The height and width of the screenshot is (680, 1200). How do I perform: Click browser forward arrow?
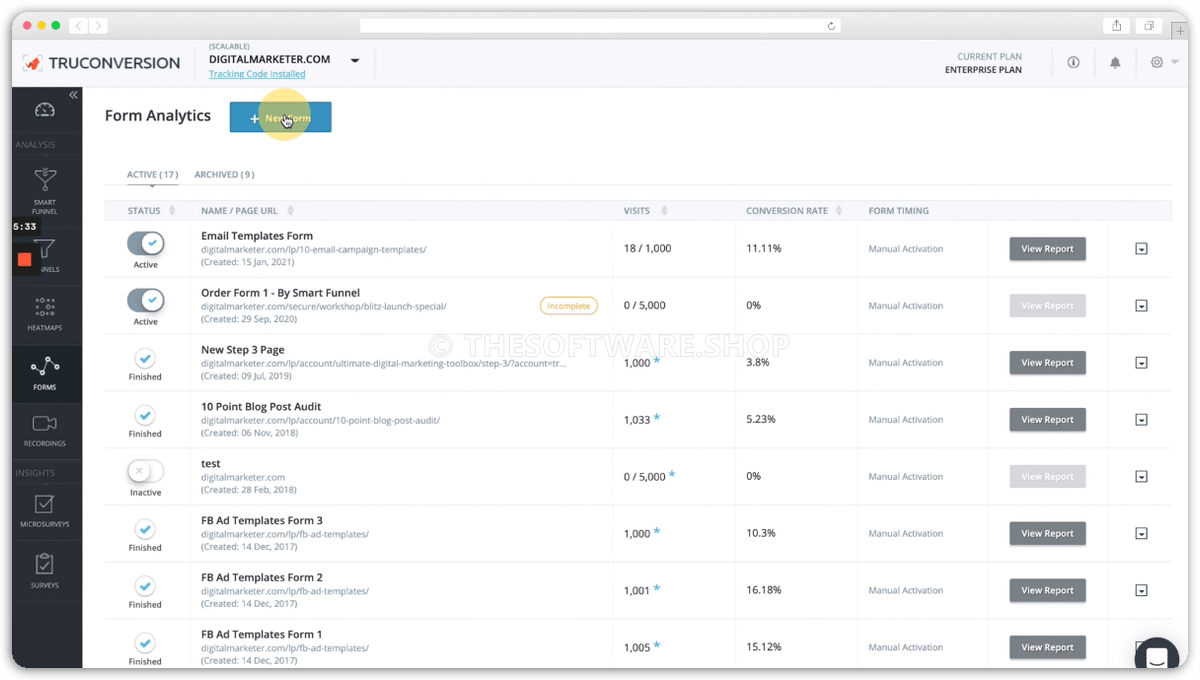click(99, 26)
